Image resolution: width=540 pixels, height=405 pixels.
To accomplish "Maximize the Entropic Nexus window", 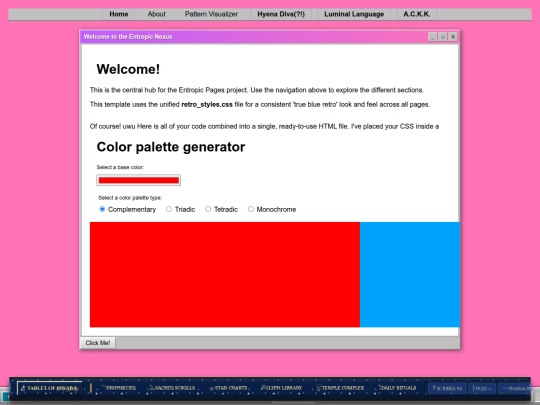I will click(443, 37).
